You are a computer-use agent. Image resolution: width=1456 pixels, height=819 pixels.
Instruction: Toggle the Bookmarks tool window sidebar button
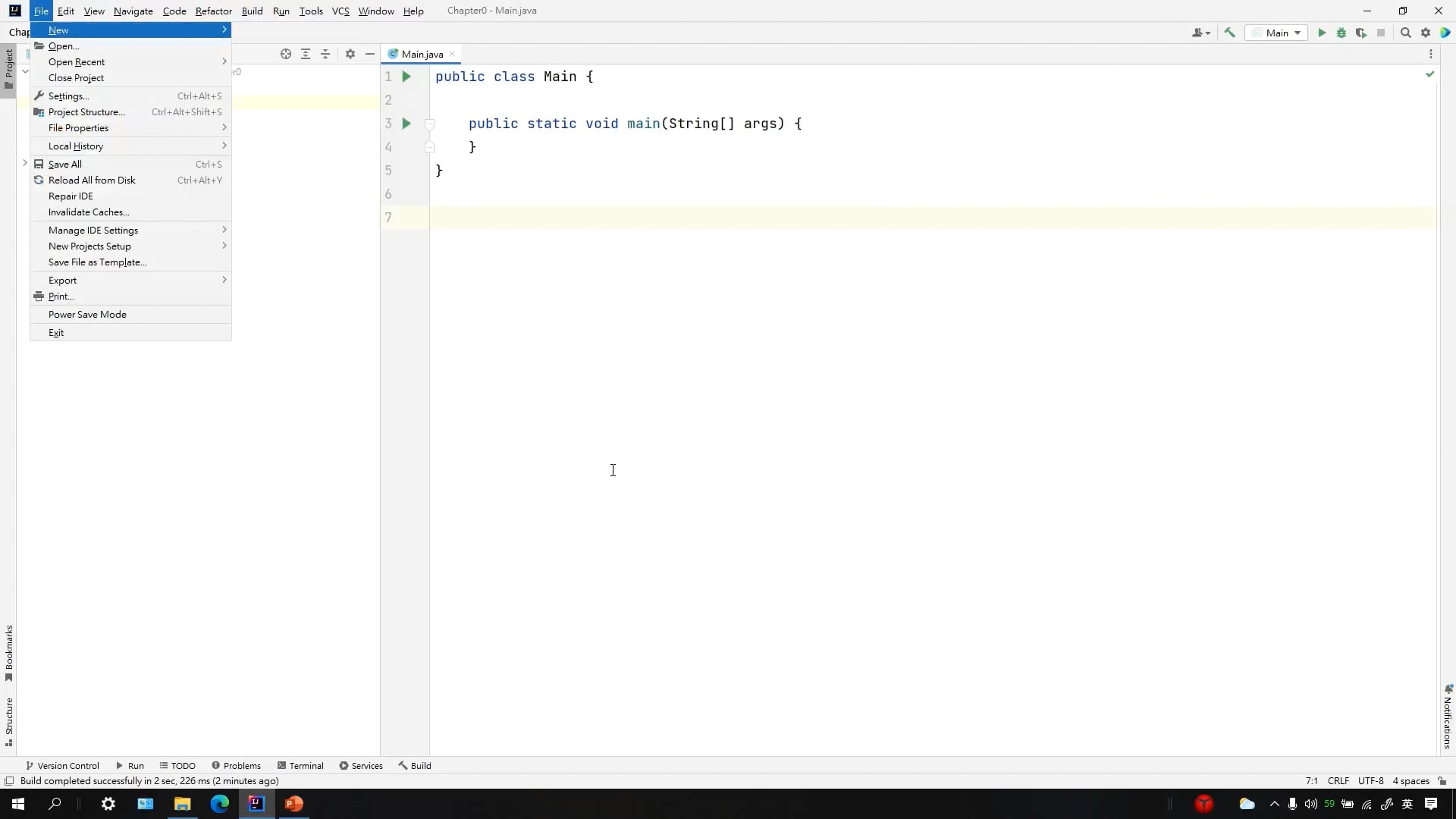point(8,652)
